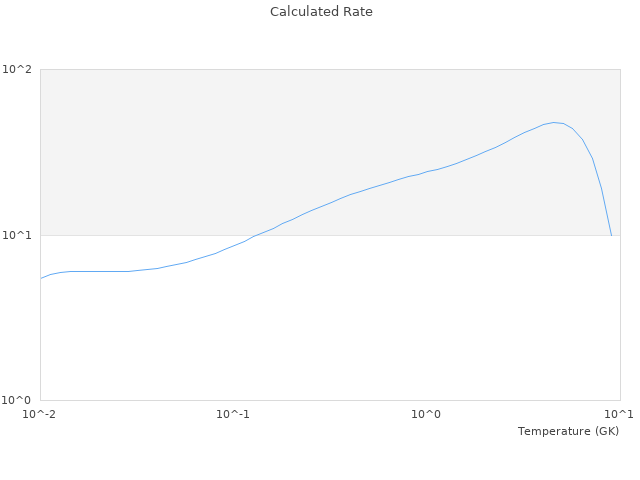Click the 10^-2 tick label on the horizontal axis

click(39, 414)
